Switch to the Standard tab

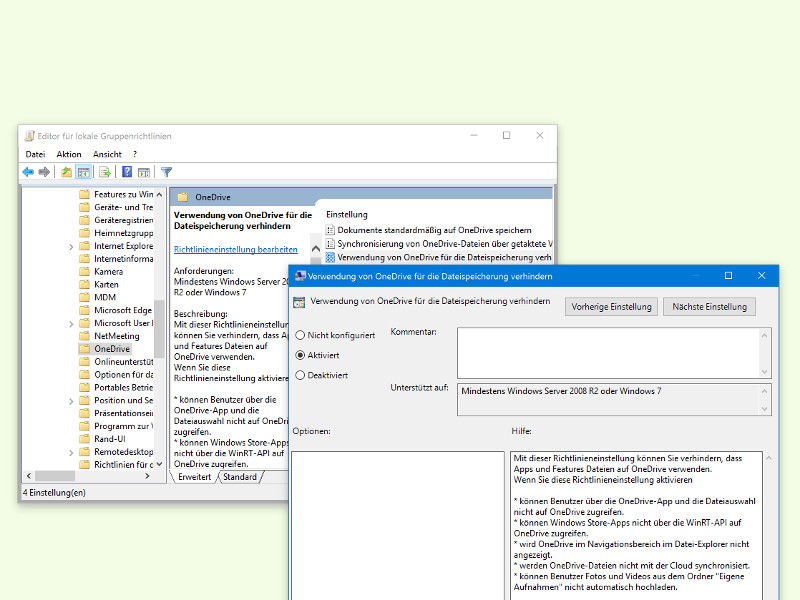click(x=240, y=477)
